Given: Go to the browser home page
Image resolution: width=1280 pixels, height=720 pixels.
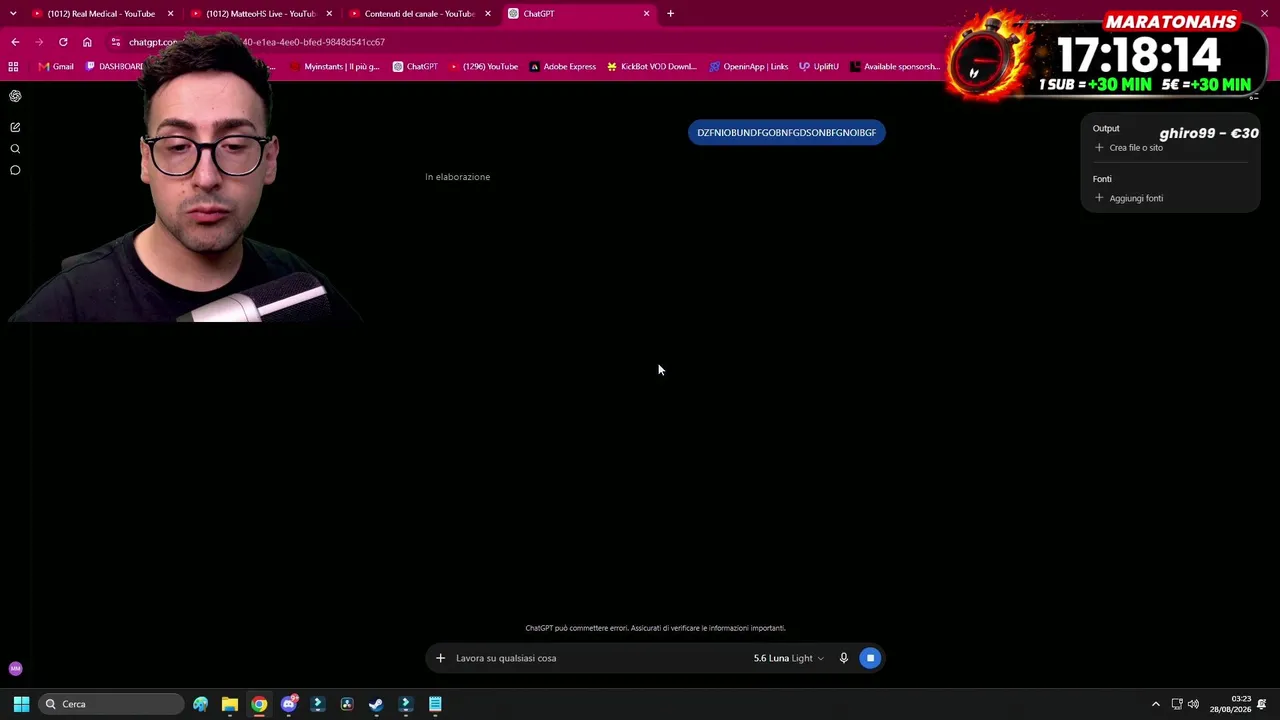Looking at the screenshot, I should (x=87, y=42).
